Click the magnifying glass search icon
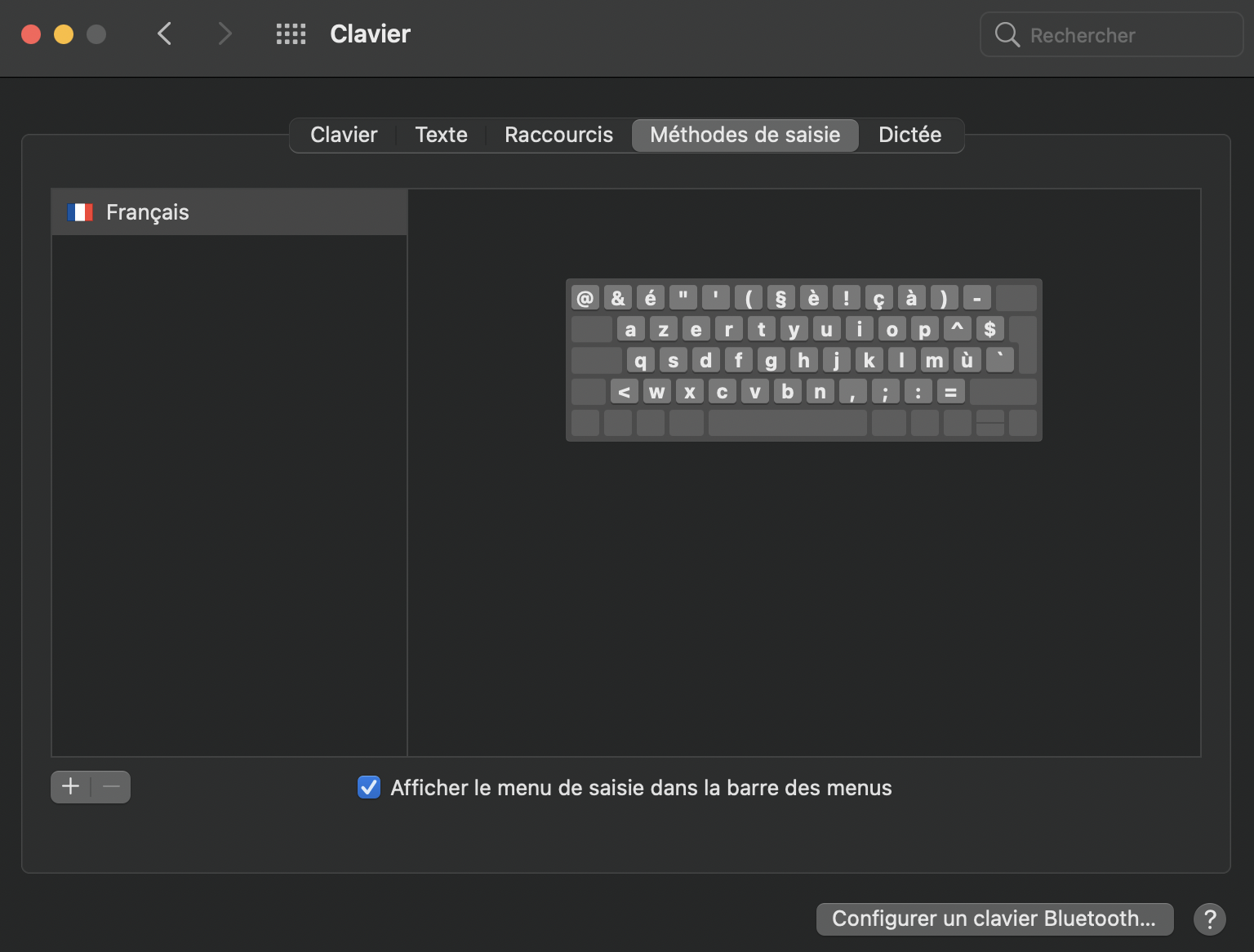Screen dimensions: 1254x952 (1007, 35)
